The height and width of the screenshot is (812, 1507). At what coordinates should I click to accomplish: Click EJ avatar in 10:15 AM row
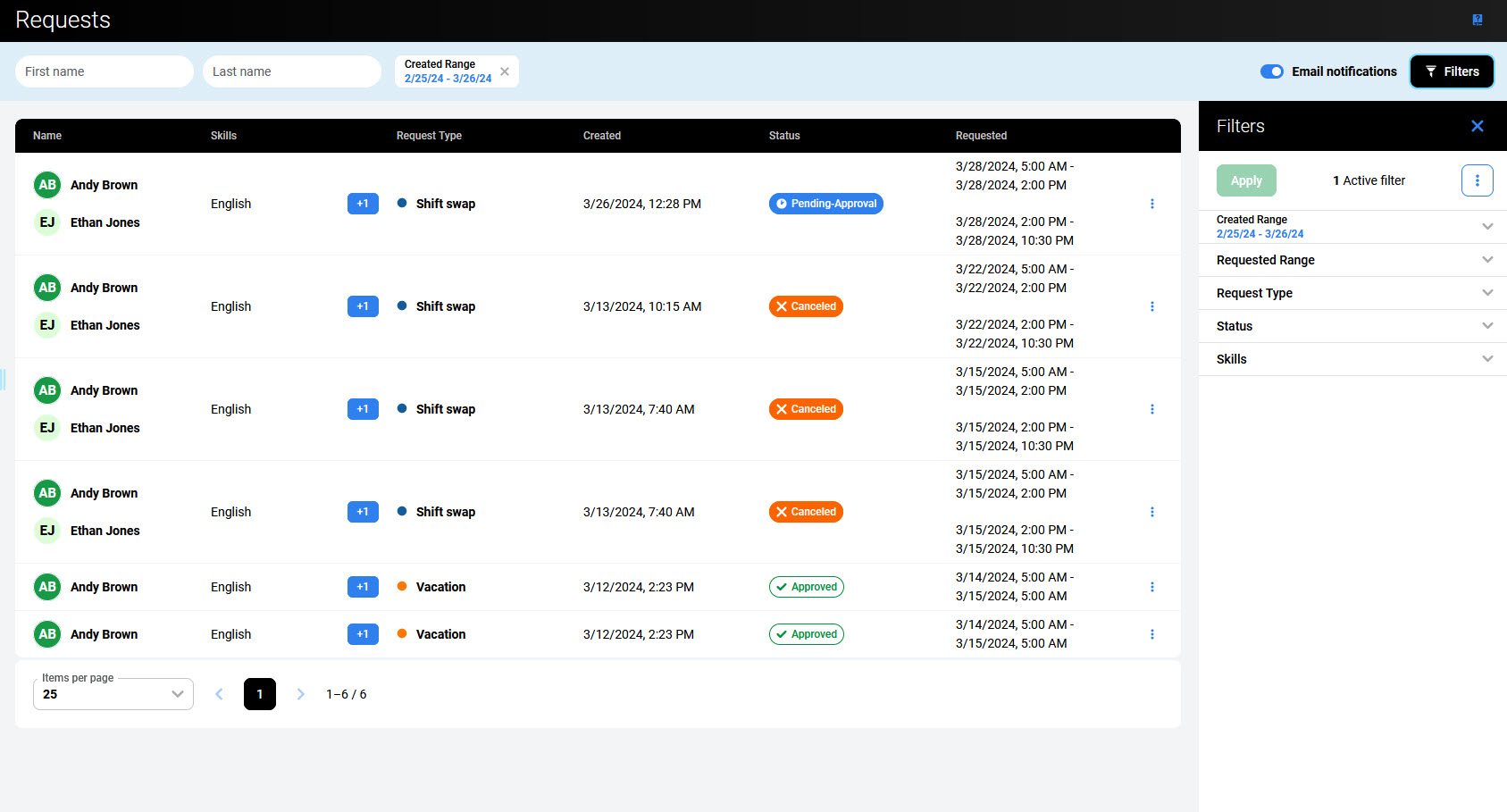(x=47, y=325)
